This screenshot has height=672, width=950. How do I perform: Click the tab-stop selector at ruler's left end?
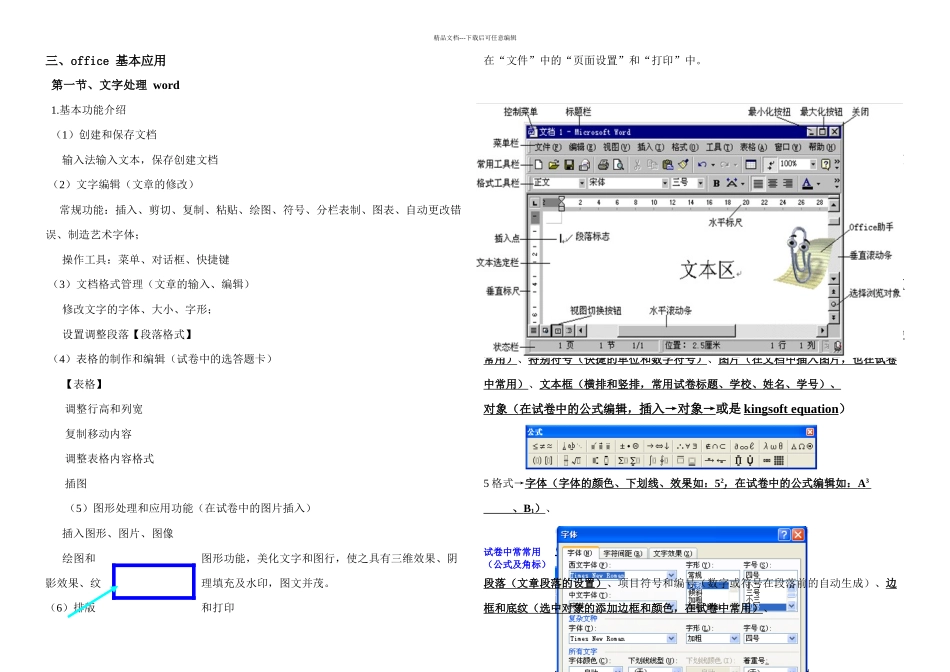click(534, 203)
